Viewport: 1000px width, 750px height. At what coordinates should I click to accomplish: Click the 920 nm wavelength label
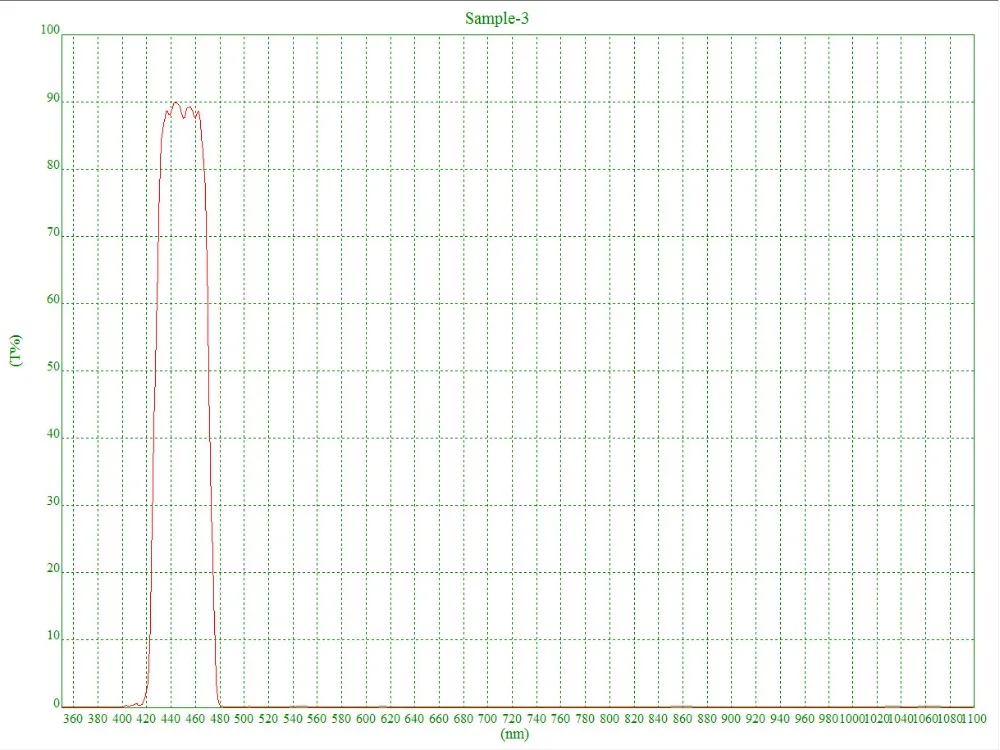(x=755, y=719)
